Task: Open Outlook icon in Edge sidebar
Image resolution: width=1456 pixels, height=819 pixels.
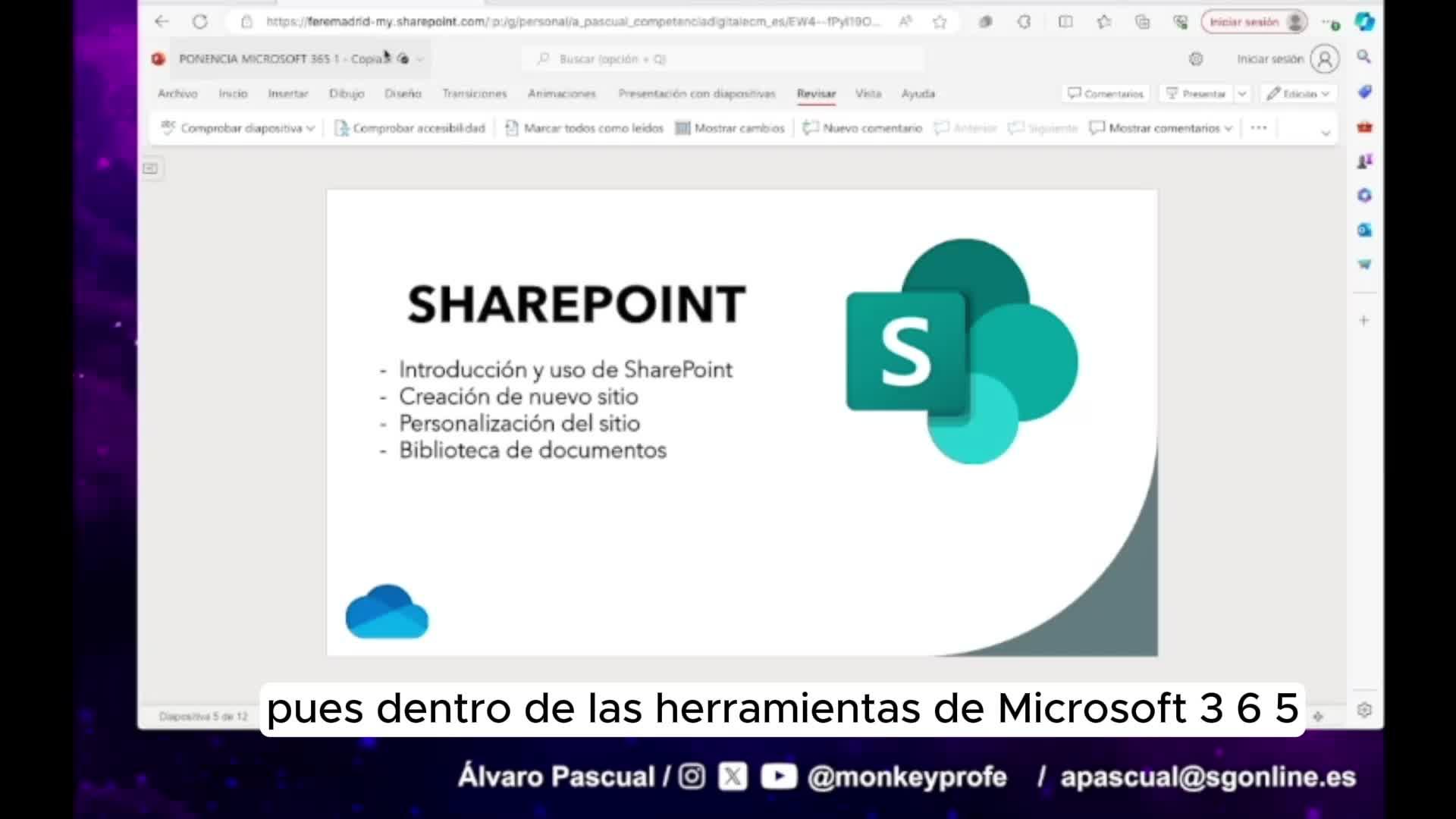Action: [x=1364, y=230]
